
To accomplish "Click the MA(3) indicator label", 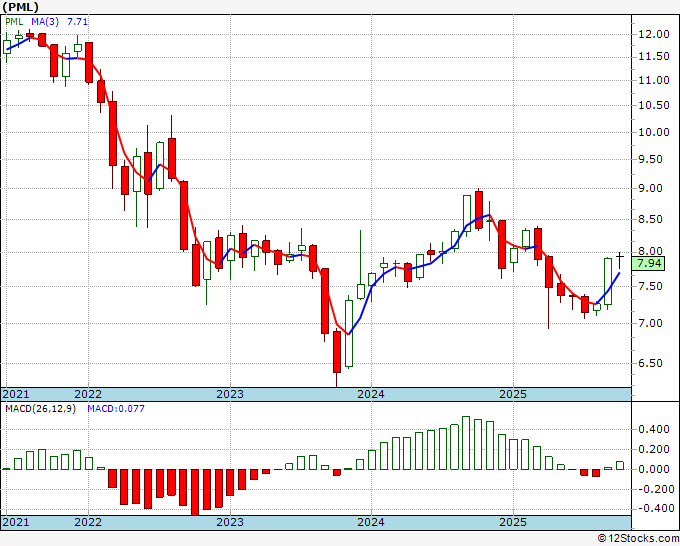I will (x=45, y=21).
